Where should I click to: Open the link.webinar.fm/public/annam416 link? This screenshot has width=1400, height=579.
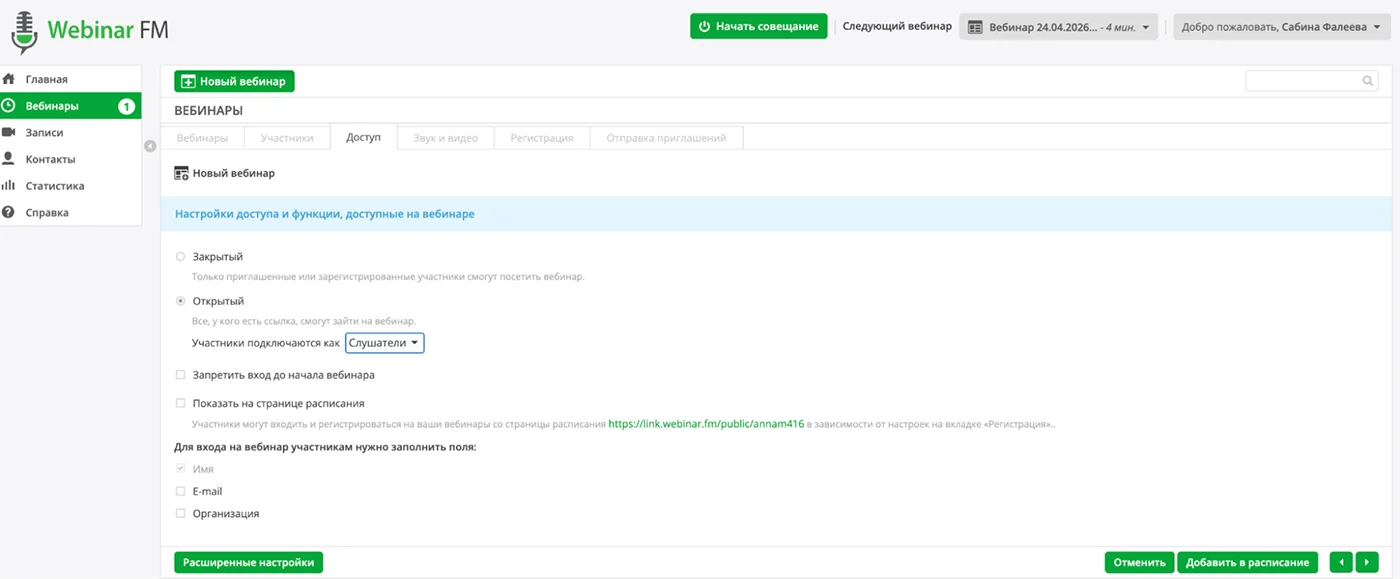coord(706,424)
